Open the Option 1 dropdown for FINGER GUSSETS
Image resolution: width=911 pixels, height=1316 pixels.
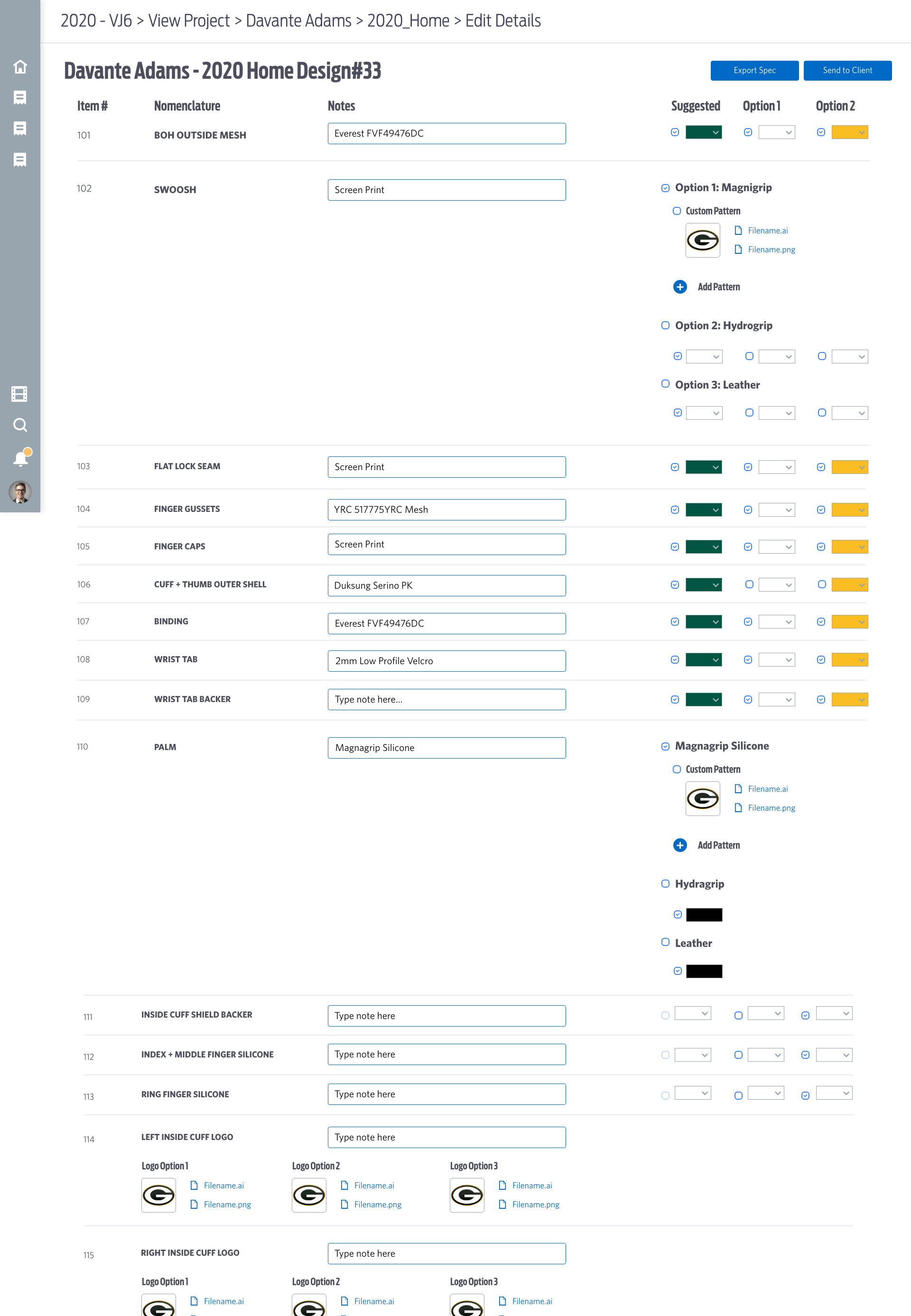point(776,510)
